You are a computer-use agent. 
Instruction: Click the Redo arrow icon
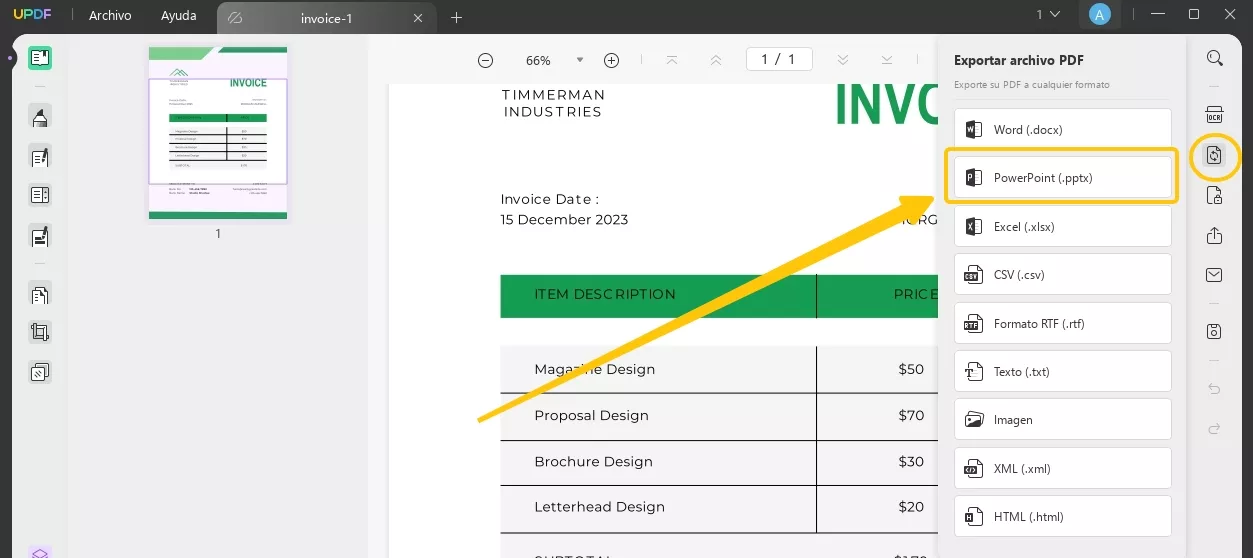[x=1214, y=428]
